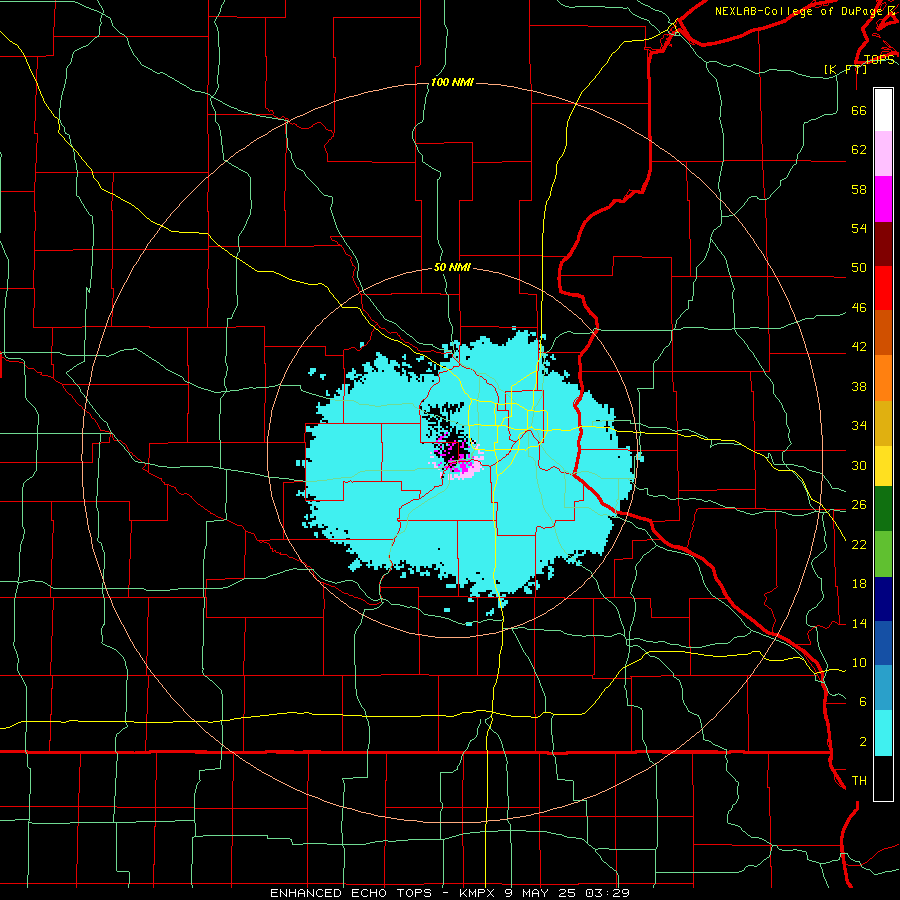Viewport: 900px width, 900px height.
Task: Click the 03:29 timestamp
Action: coord(607,893)
